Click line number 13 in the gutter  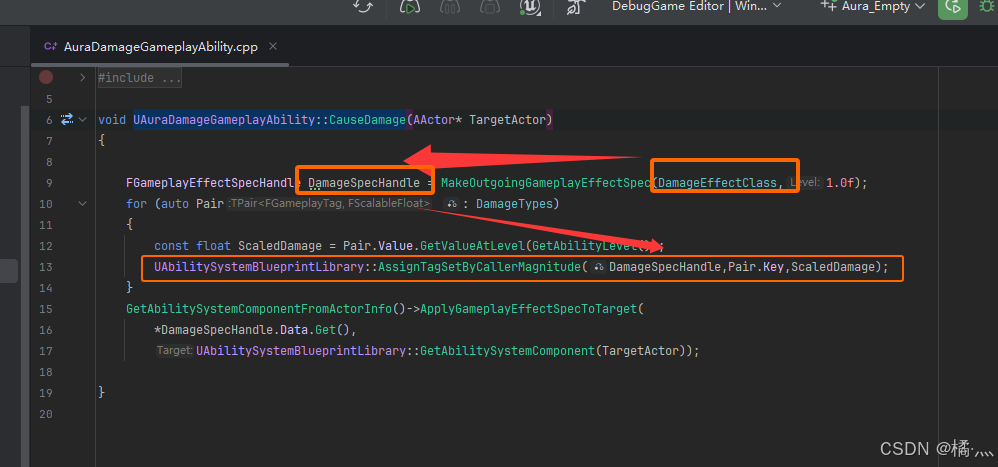click(x=45, y=267)
